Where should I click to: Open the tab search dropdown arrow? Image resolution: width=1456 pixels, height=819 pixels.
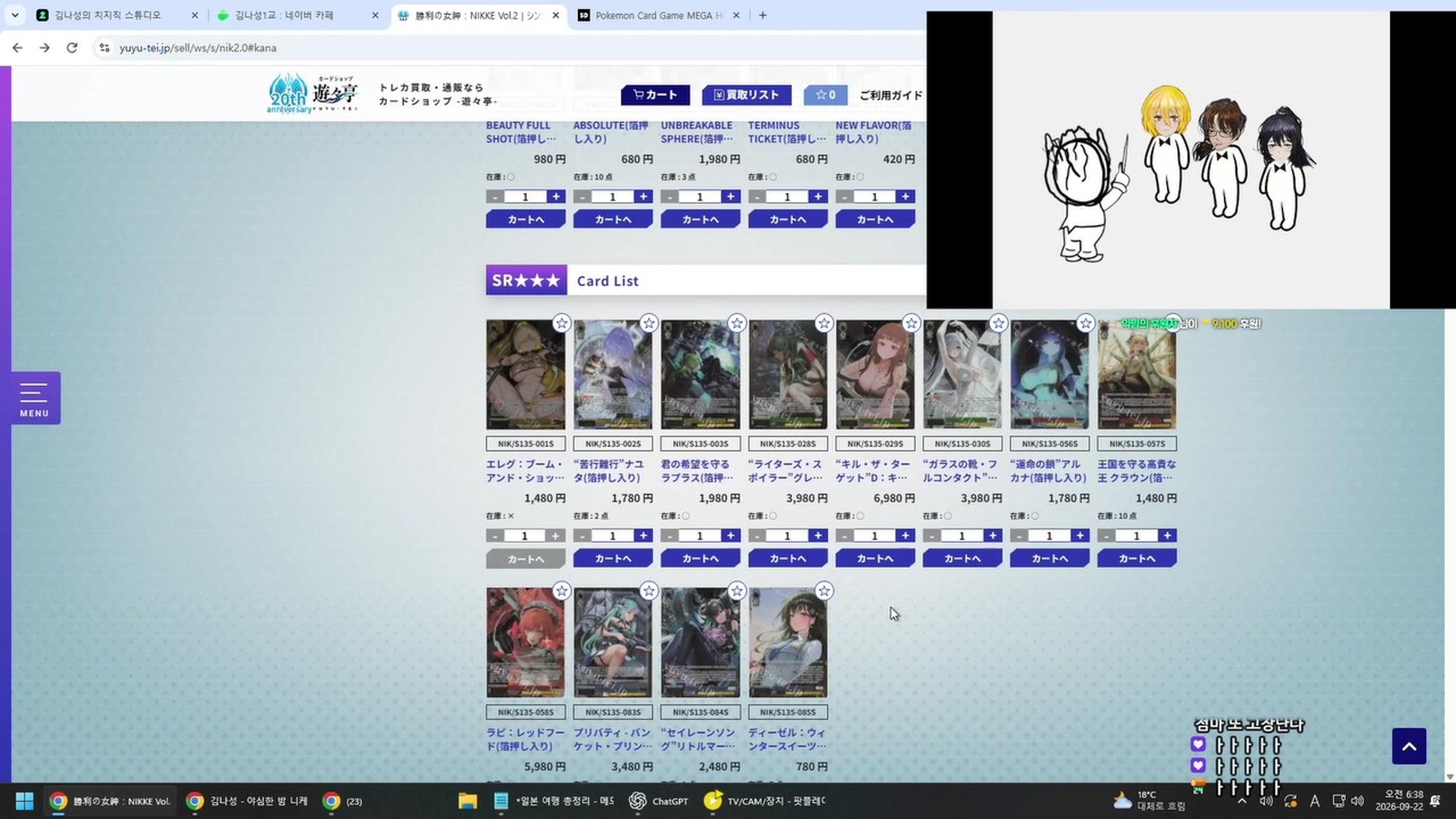click(15, 15)
